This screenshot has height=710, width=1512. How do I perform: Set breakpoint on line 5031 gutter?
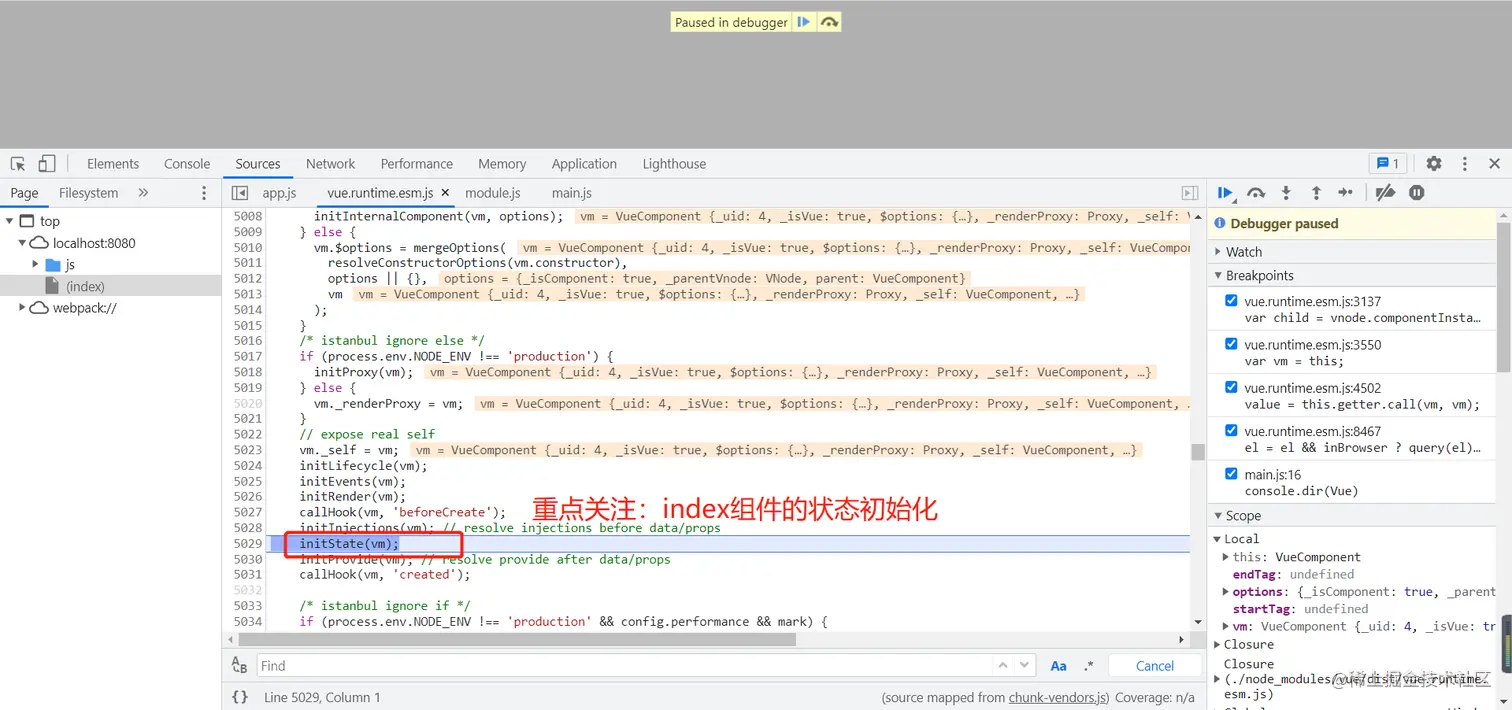248,575
